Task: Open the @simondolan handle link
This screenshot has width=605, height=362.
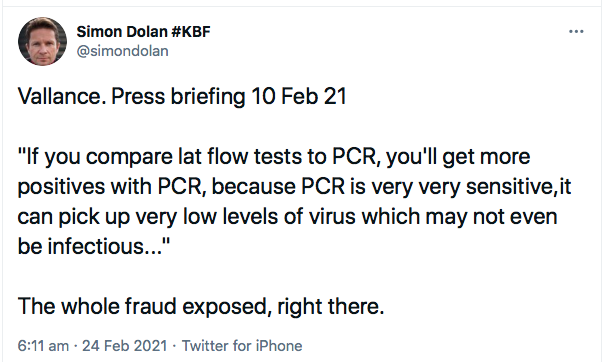Action: (x=122, y=51)
